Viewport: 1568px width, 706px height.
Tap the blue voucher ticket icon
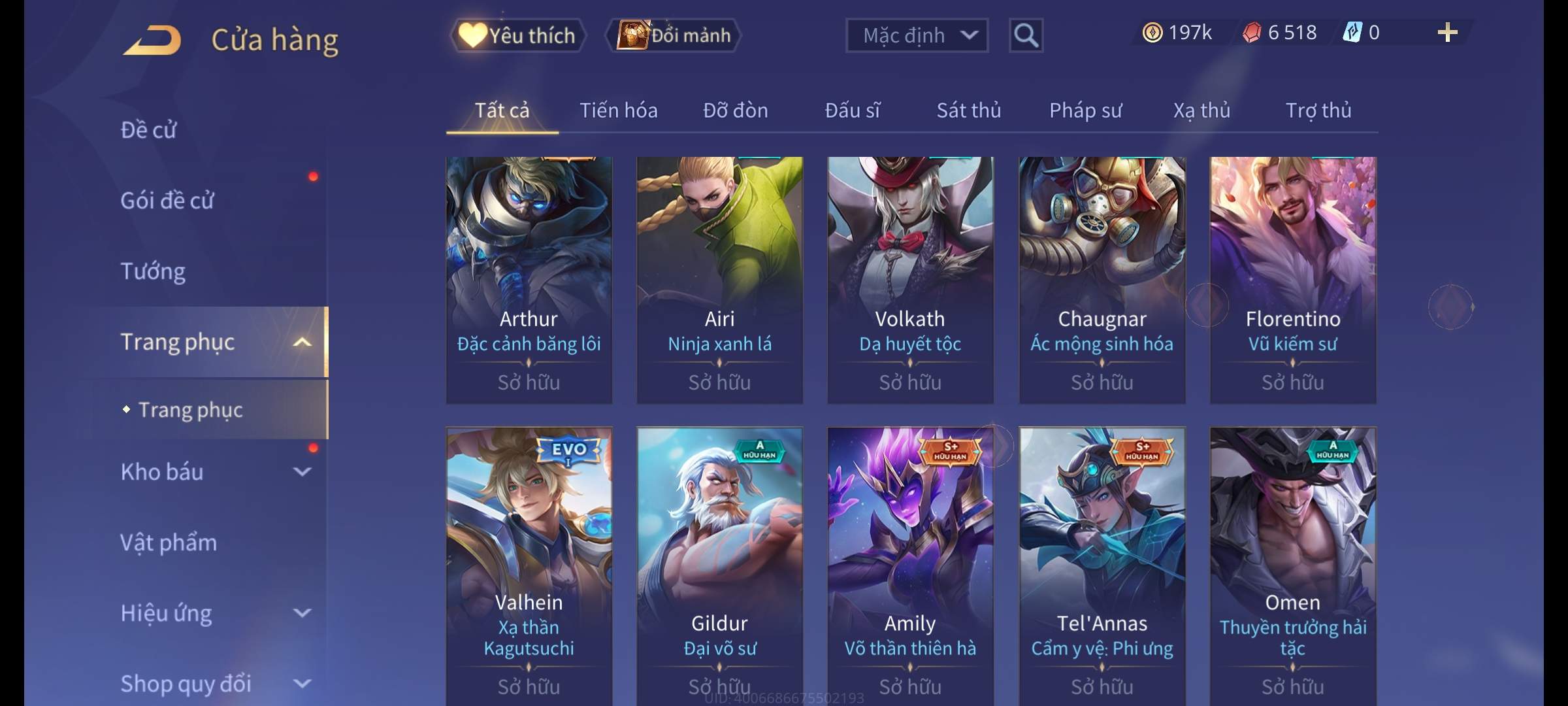(1352, 33)
